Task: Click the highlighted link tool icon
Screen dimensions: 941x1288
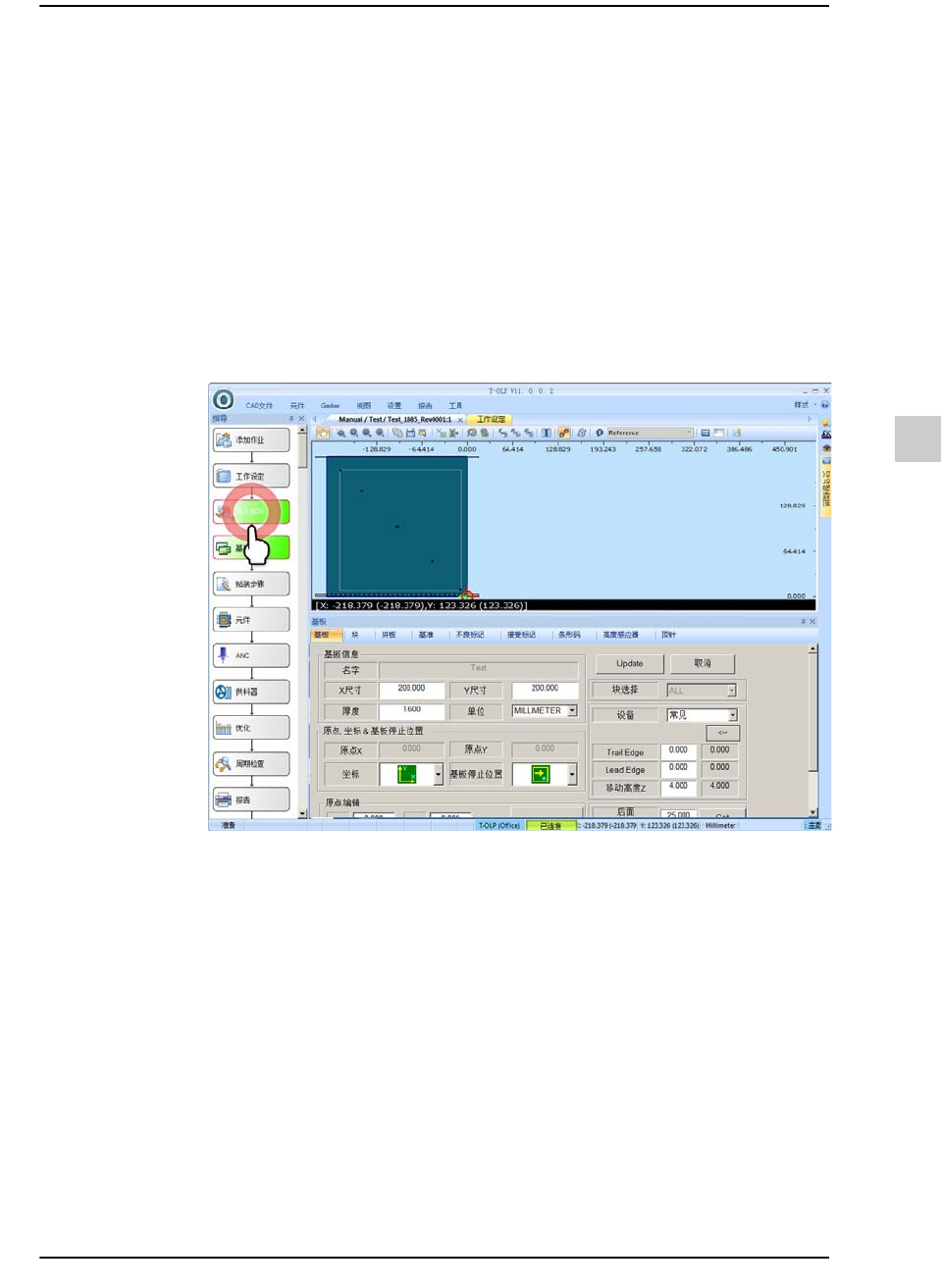Action: (564, 433)
